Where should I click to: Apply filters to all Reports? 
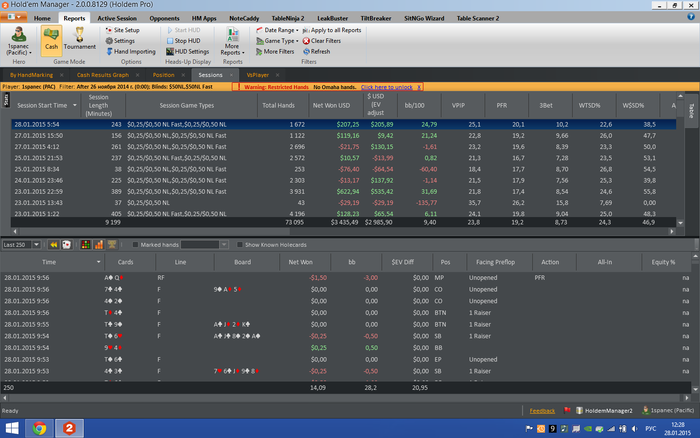(x=332, y=30)
